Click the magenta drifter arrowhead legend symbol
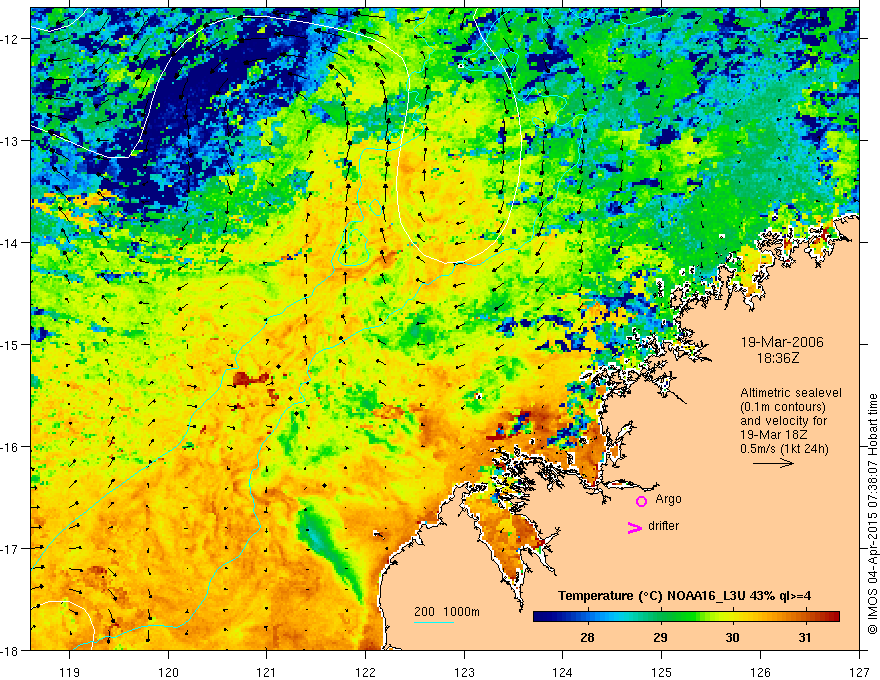The image size is (880, 680). point(634,527)
